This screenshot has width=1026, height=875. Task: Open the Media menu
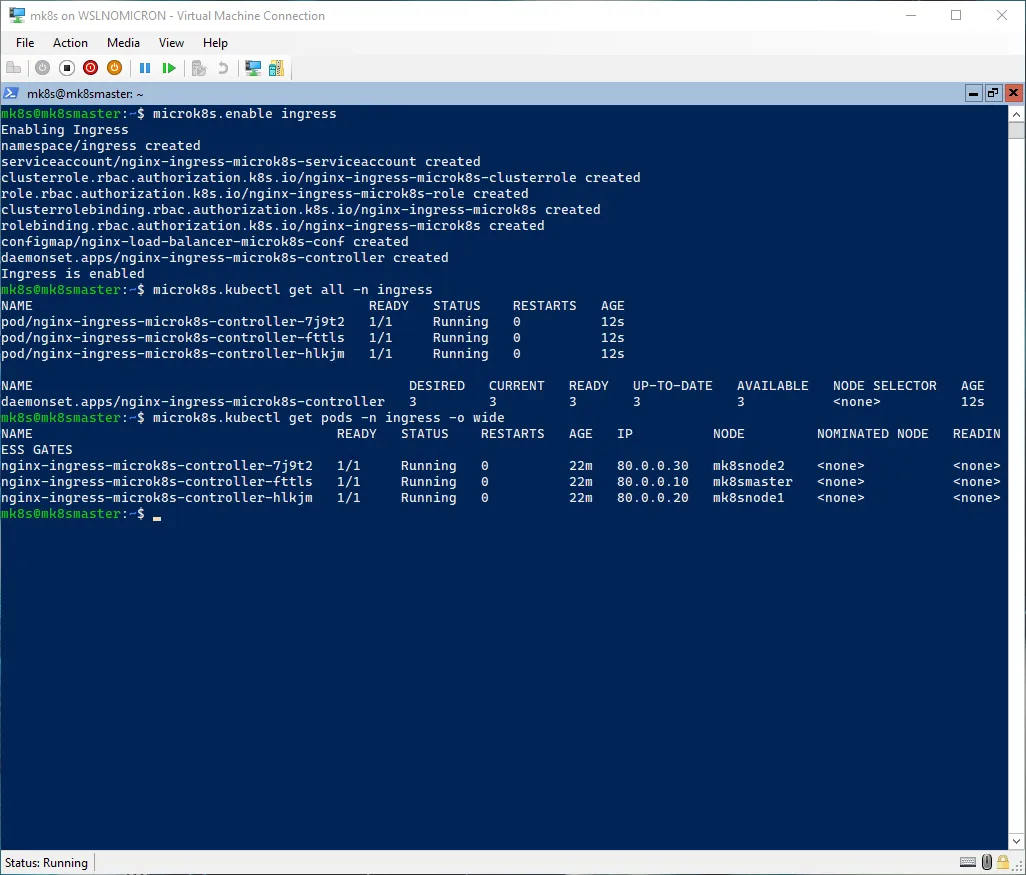[123, 43]
